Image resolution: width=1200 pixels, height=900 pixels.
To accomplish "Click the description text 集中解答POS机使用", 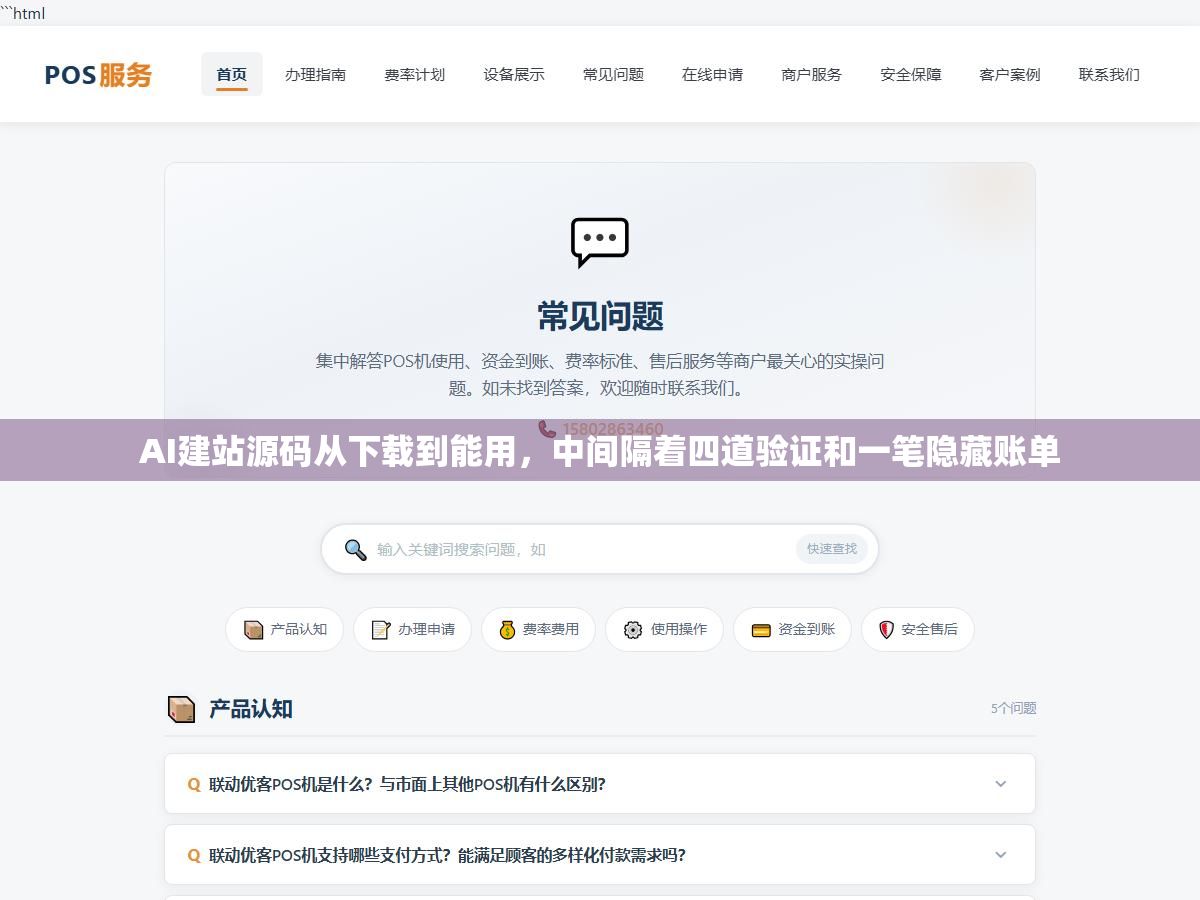I will click(x=600, y=374).
